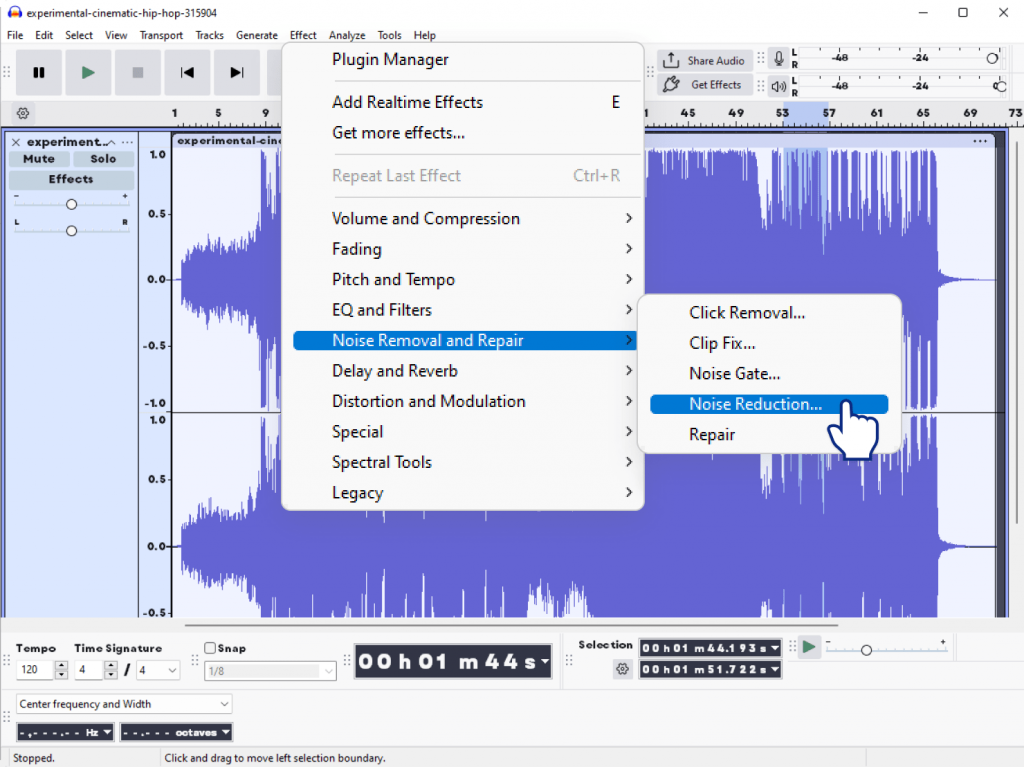Open timeline options gear icon
1024x767 pixels.
coord(23,113)
